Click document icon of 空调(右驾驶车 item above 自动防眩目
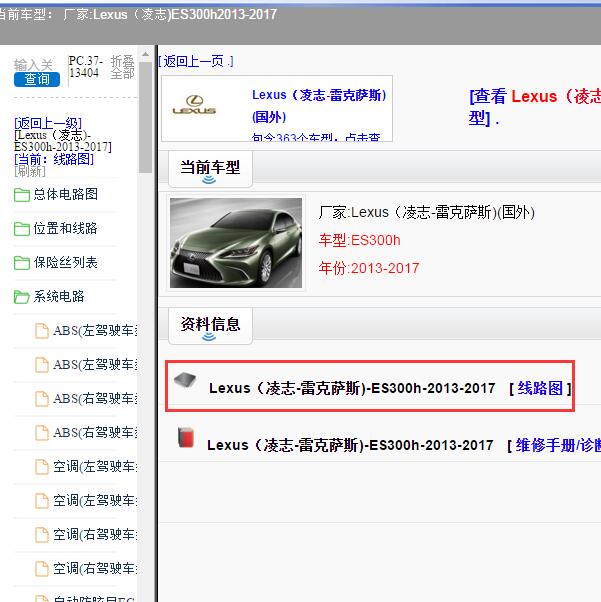This screenshot has width=601, height=602. point(42,569)
